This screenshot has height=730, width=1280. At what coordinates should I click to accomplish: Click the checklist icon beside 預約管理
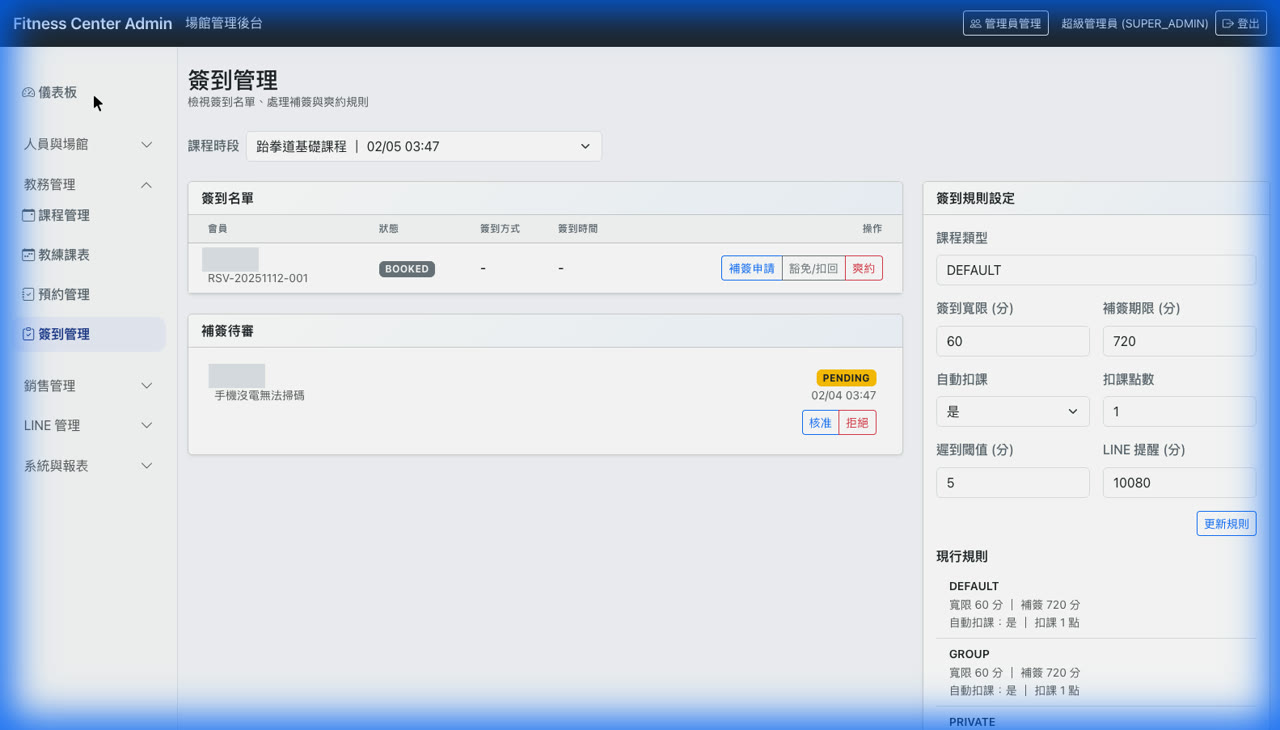pyautogui.click(x=28, y=294)
